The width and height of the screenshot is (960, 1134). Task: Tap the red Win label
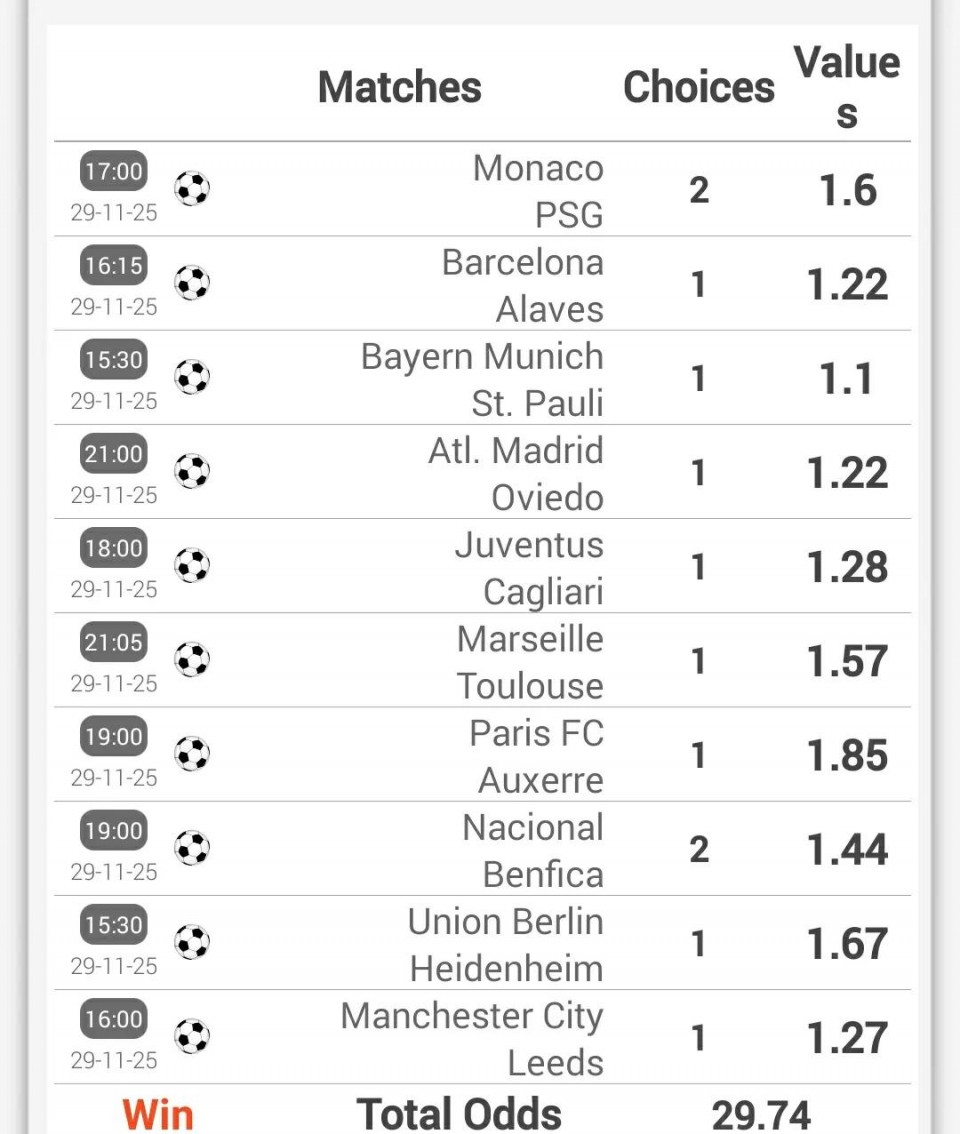[158, 1113]
